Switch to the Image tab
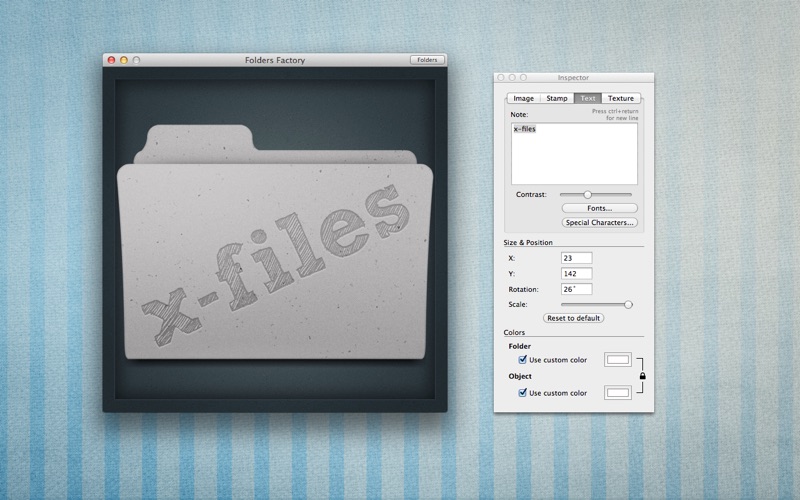Screen dimensions: 800x500 coord(523,98)
